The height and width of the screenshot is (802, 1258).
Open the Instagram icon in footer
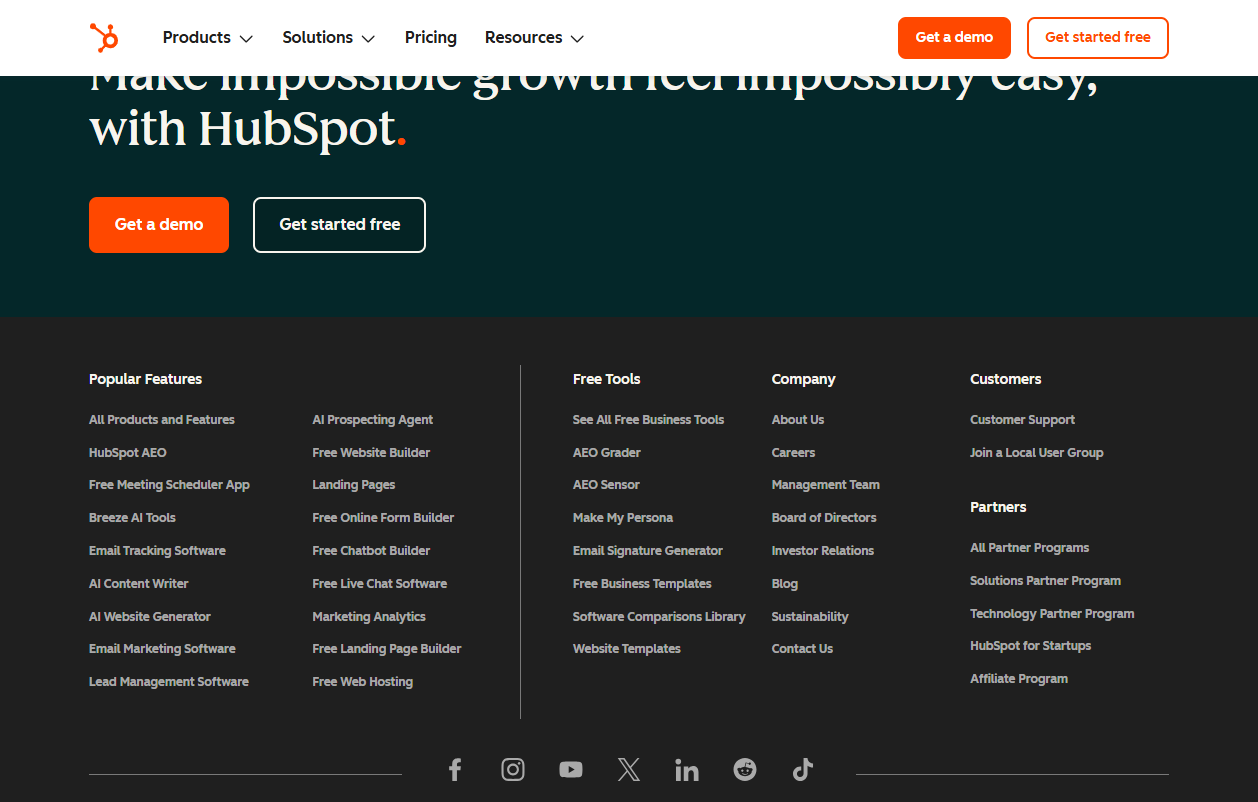(x=513, y=769)
